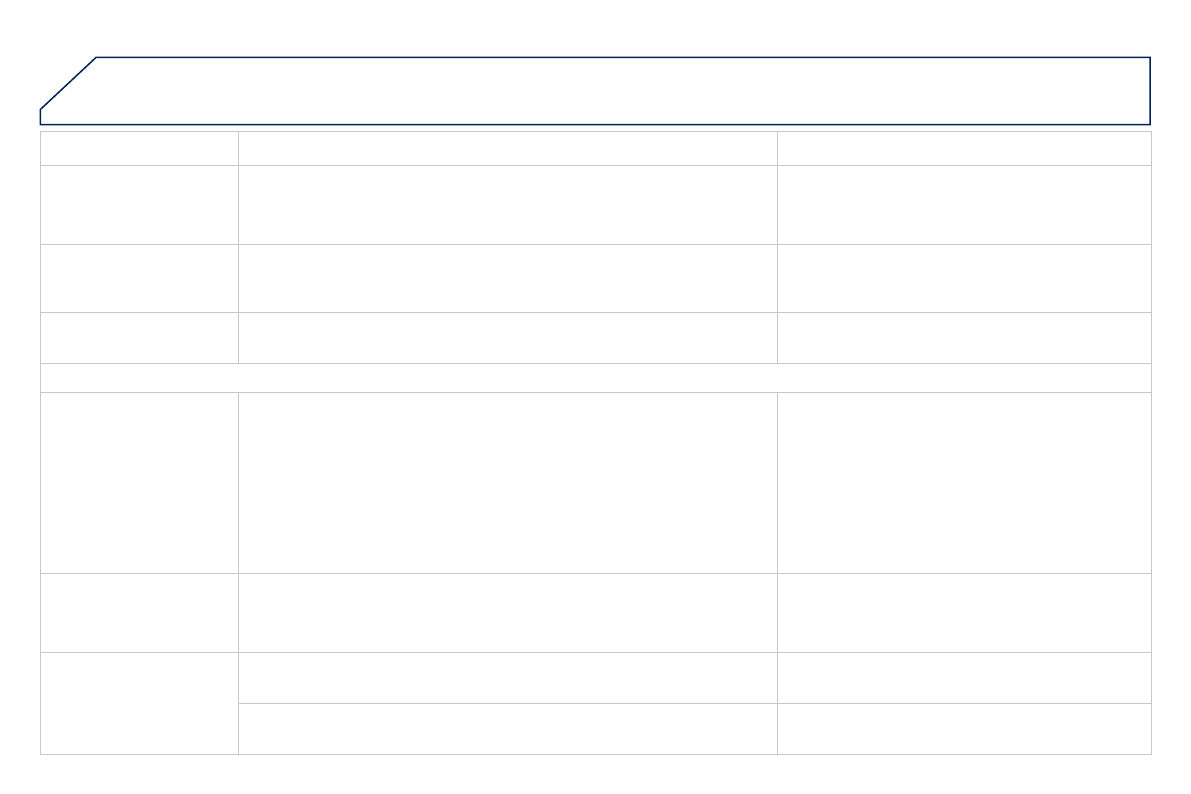Screen dimensions: 1191x794
Task: Click the very last middle cell of the table
Action: 507,728
